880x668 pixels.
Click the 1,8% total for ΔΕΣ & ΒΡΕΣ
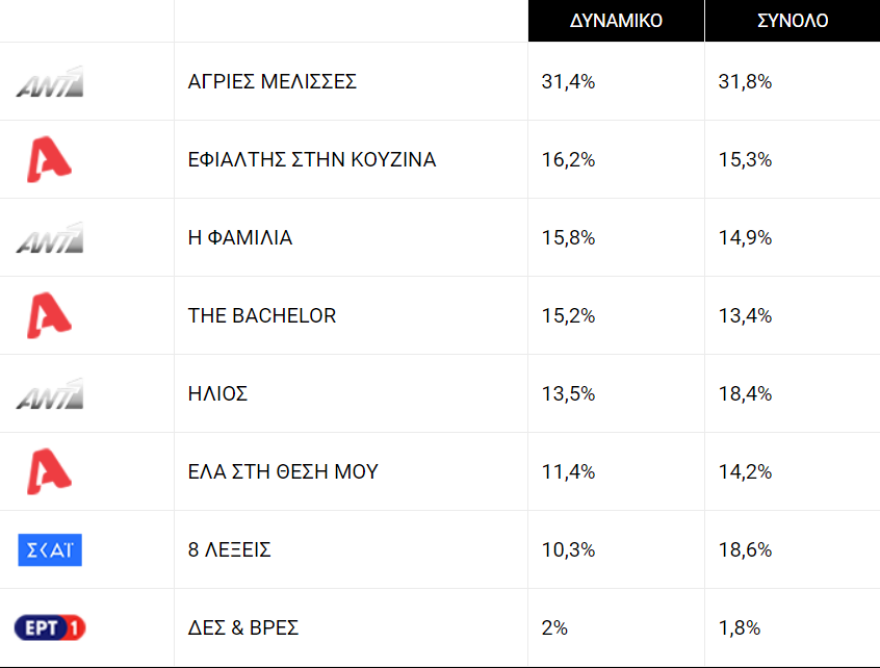[740, 628]
